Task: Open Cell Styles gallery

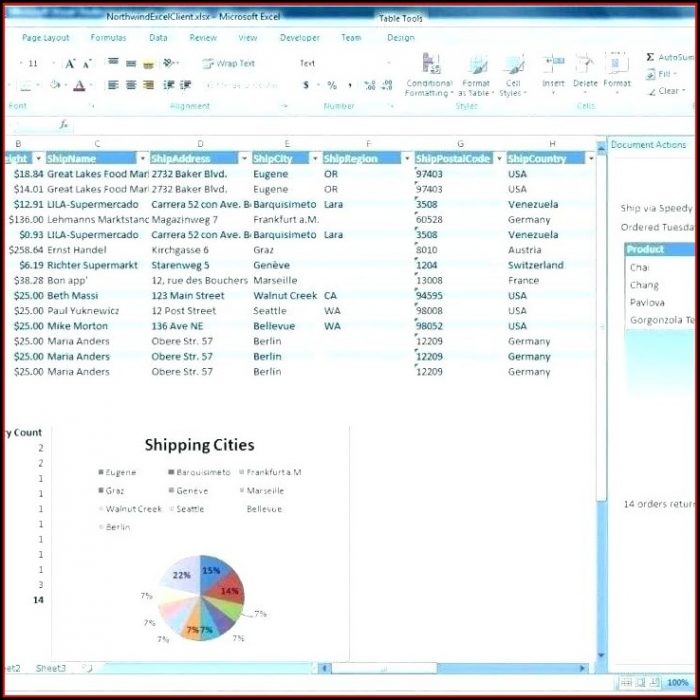Action: tap(513, 75)
